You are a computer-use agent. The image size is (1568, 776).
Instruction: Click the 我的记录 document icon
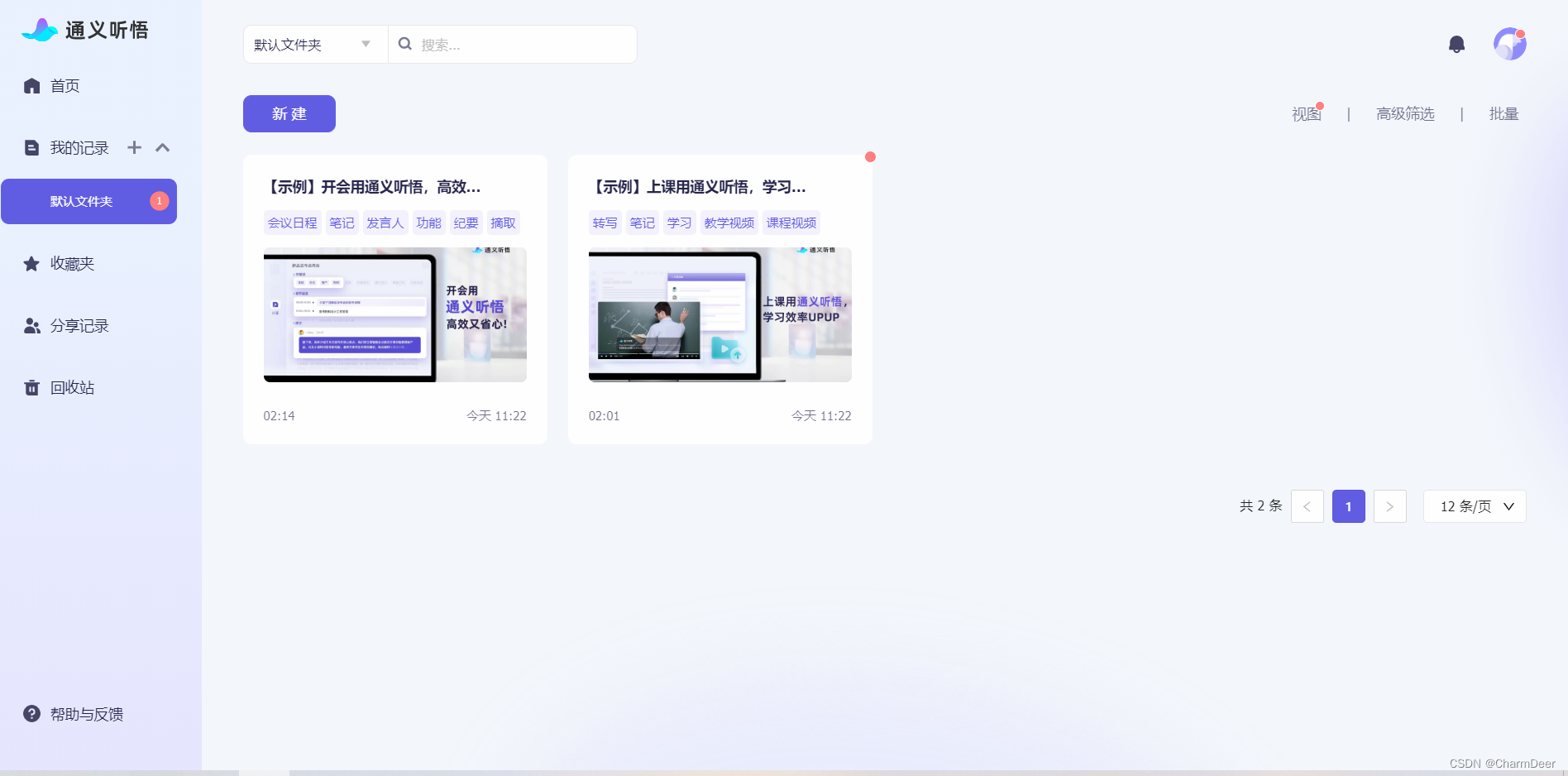point(31,148)
